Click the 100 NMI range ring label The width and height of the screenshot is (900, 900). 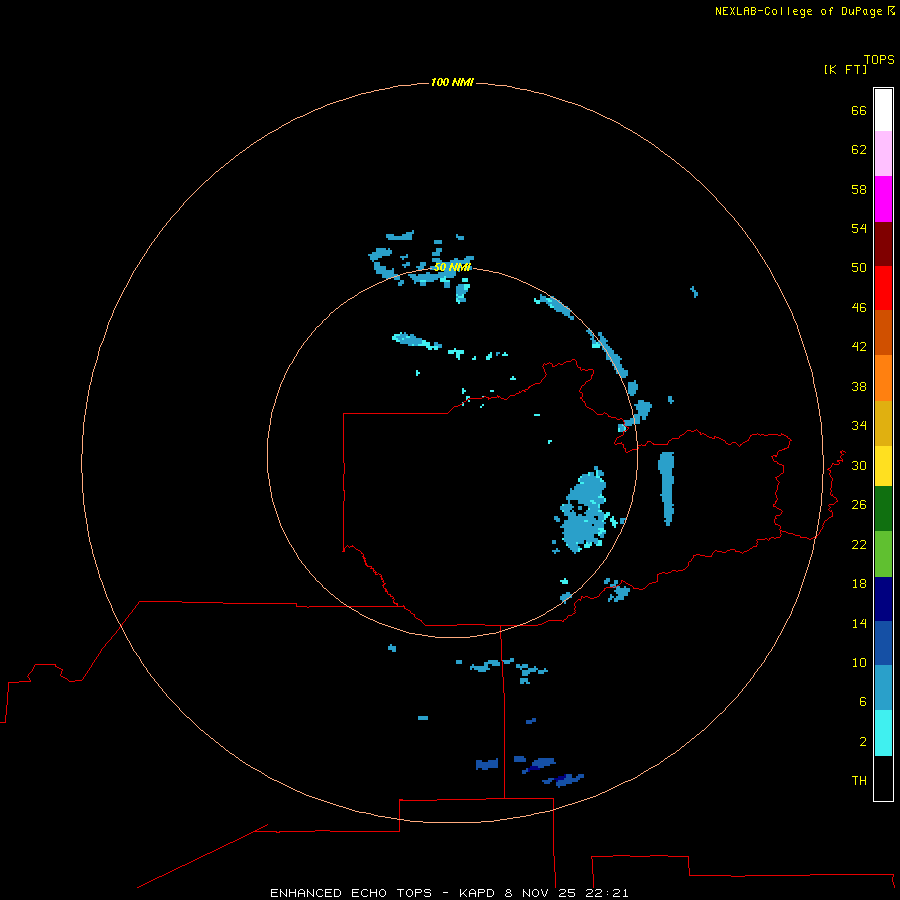pos(452,82)
